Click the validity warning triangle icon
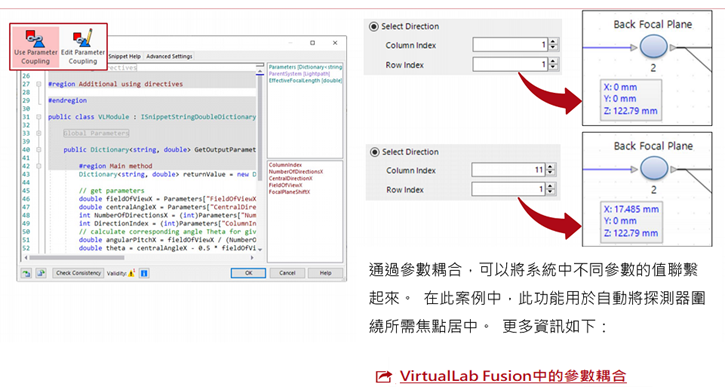The height and width of the screenshot is (390, 725). click(x=132, y=273)
